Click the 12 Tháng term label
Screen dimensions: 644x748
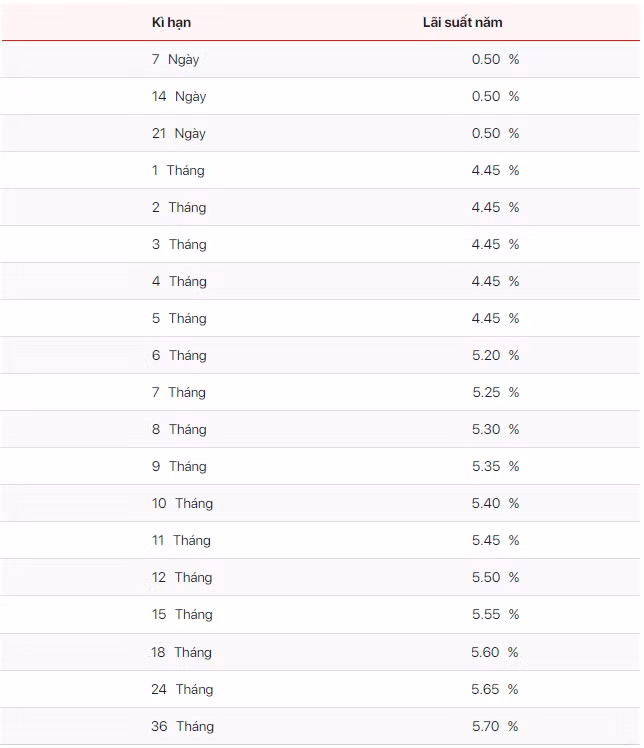point(182,577)
